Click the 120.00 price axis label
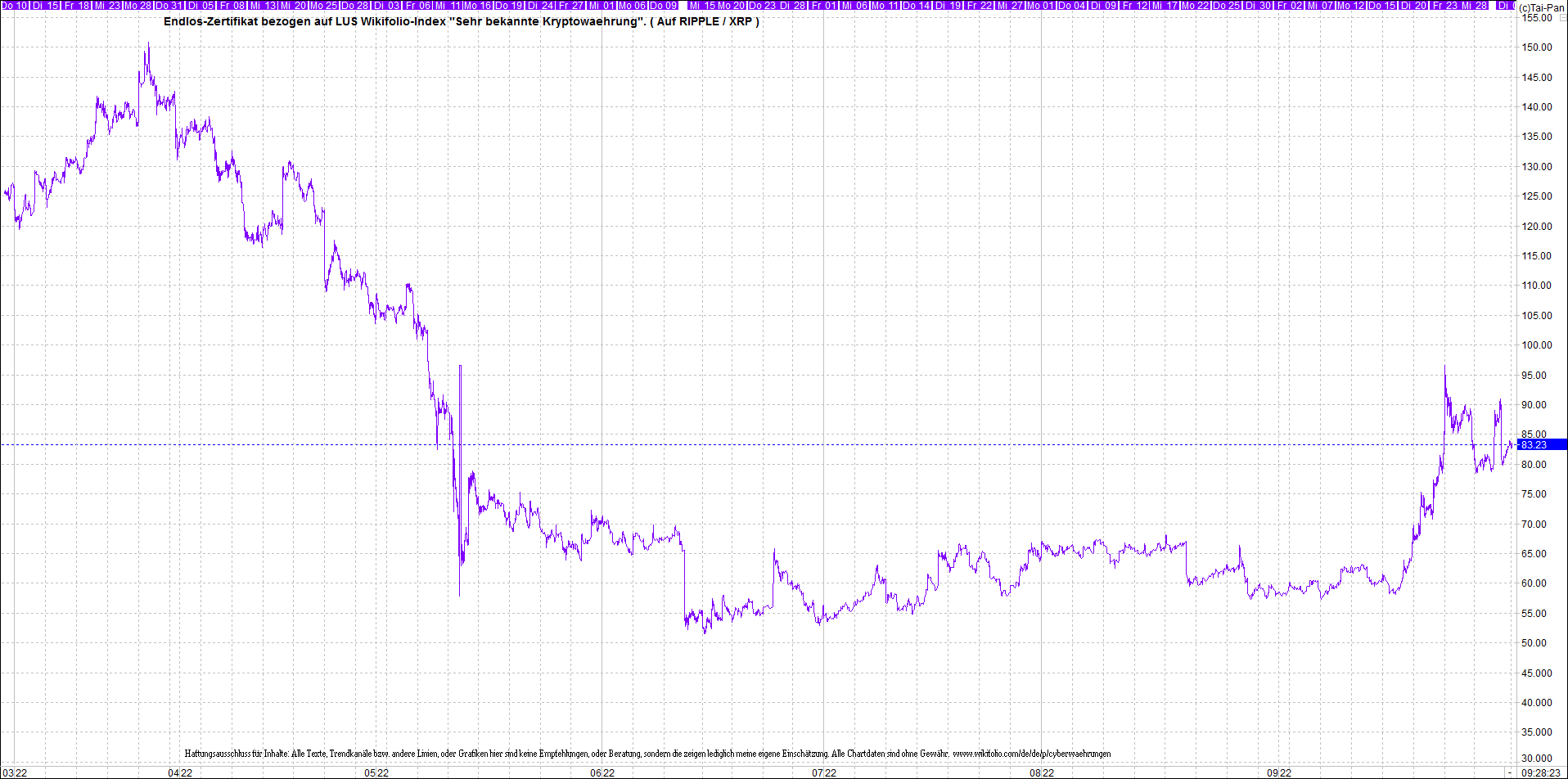Image resolution: width=1568 pixels, height=779 pixels. pyautogui.click(x=1536, y=227)
